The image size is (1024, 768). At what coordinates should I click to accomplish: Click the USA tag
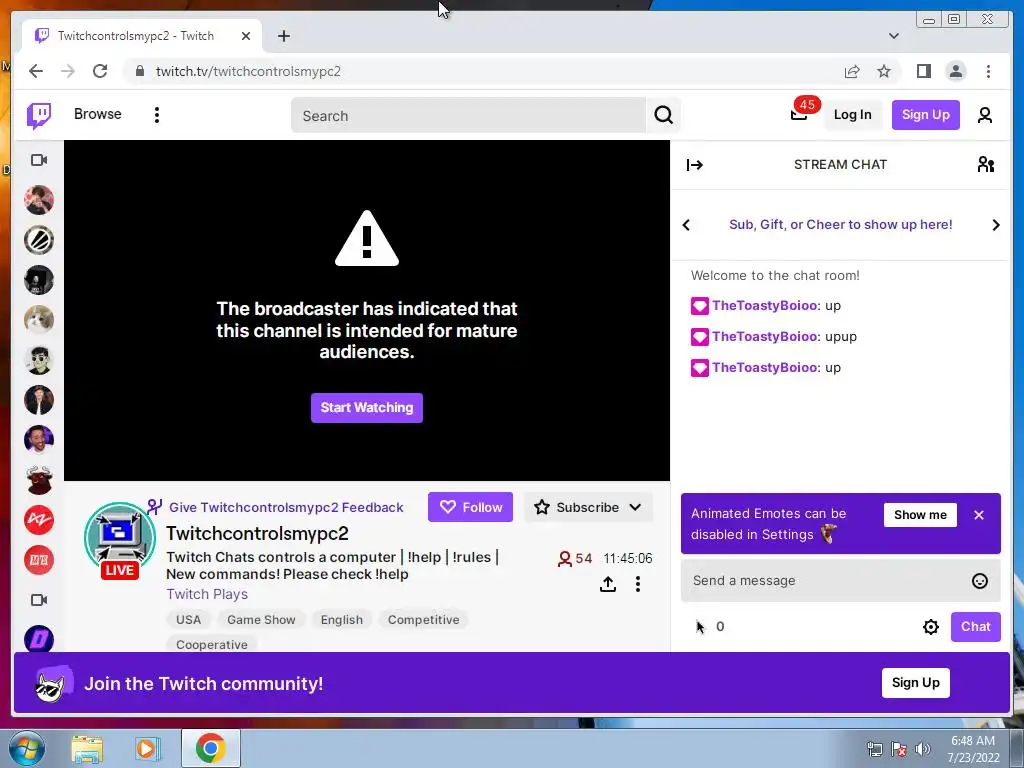coord(188,620)
